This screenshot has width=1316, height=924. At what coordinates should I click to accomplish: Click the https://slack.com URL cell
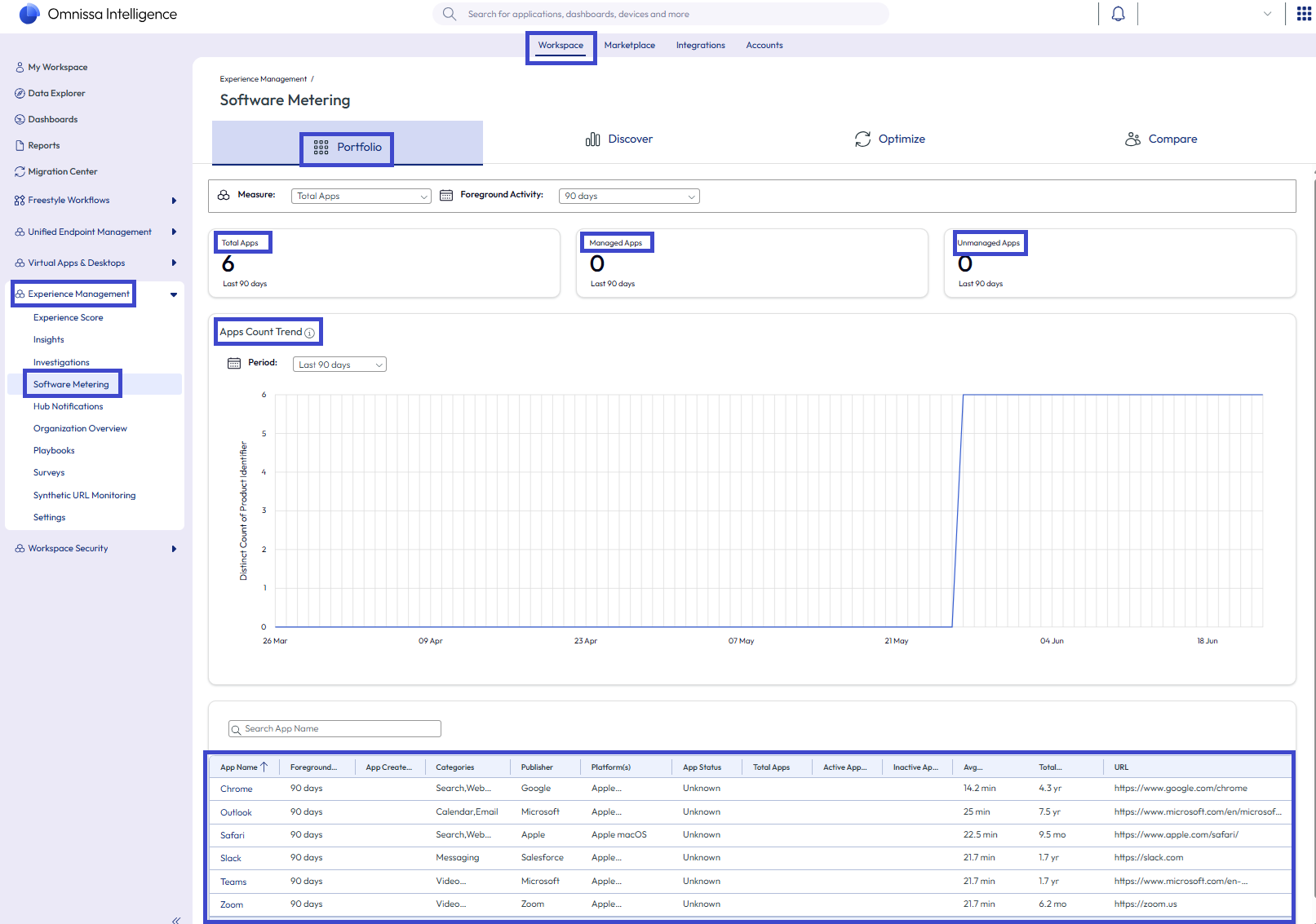(1149, 858)
